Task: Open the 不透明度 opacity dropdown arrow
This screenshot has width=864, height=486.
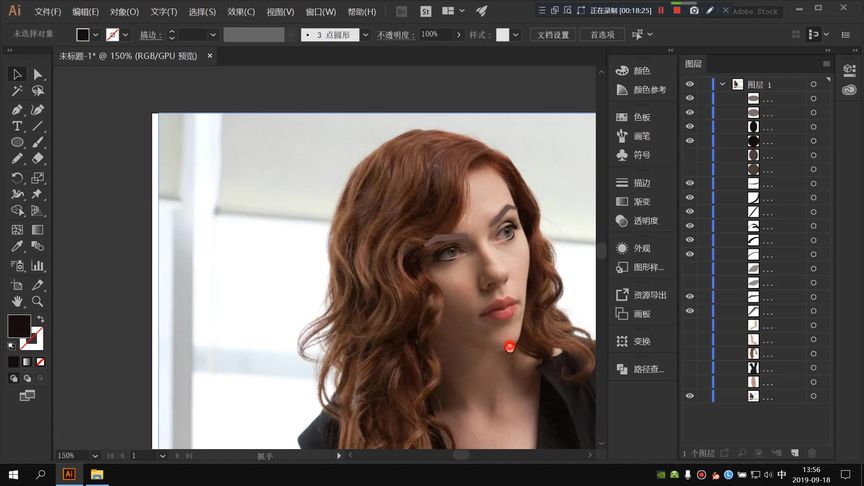Action: [460, 34]
